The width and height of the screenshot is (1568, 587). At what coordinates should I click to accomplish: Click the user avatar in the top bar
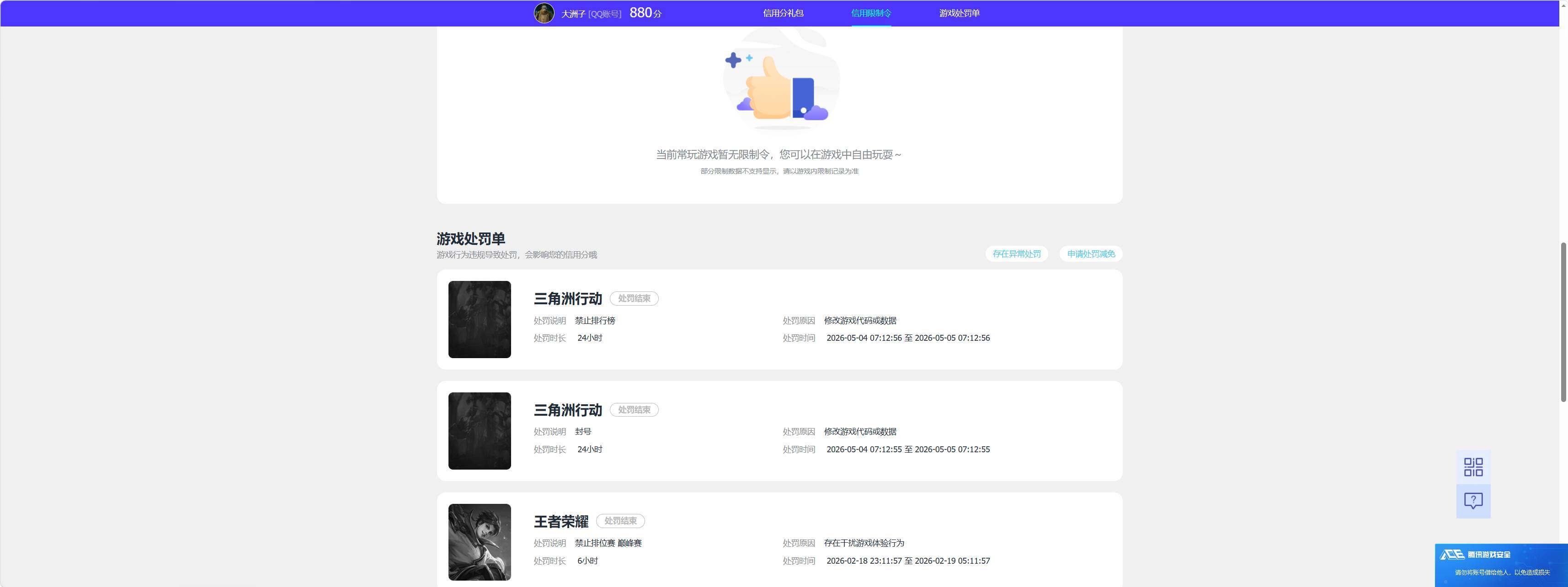pos(544,13)
